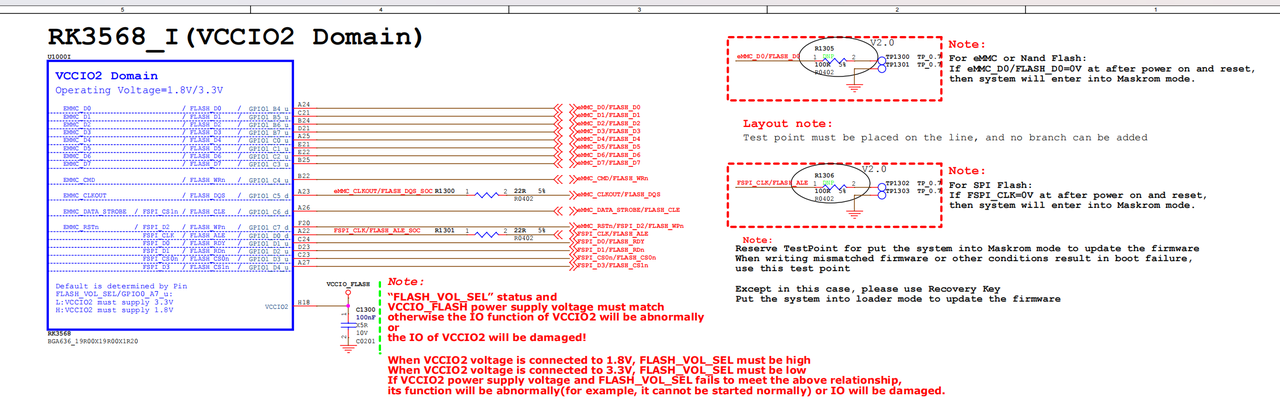Click the eMMC_CLKOUT/FLASH_DQS_SOC net label
Image resolution: width=1280 pixels, height=402 pixels.
pos(383,190)
